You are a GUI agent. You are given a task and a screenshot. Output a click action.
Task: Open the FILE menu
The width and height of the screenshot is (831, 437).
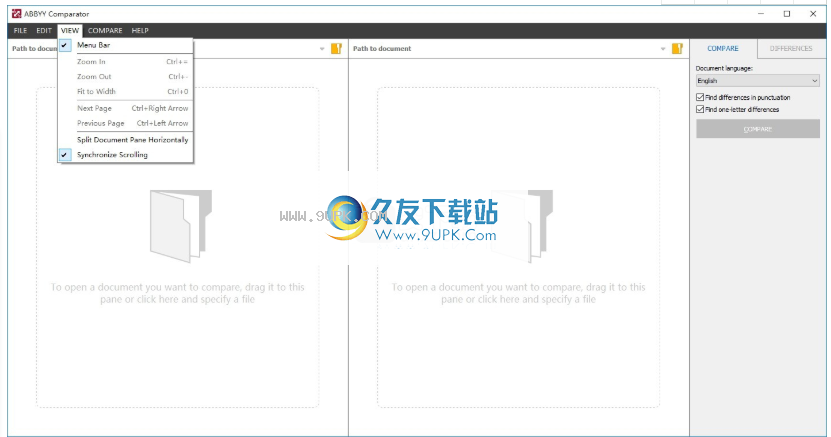[20, 31]
